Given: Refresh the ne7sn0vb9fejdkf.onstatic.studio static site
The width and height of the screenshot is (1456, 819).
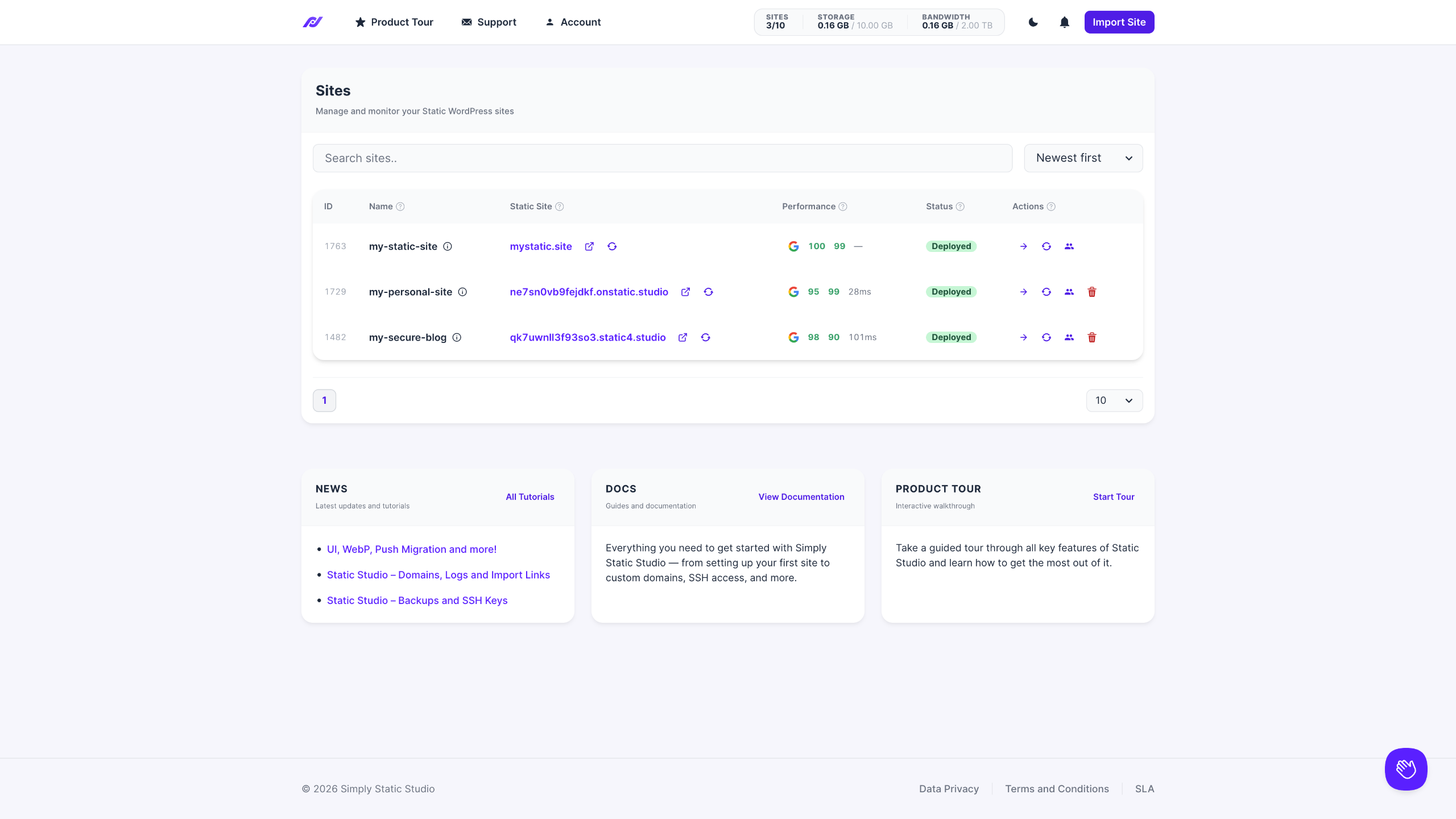Looking at the screenshot, I should point(708,292).
